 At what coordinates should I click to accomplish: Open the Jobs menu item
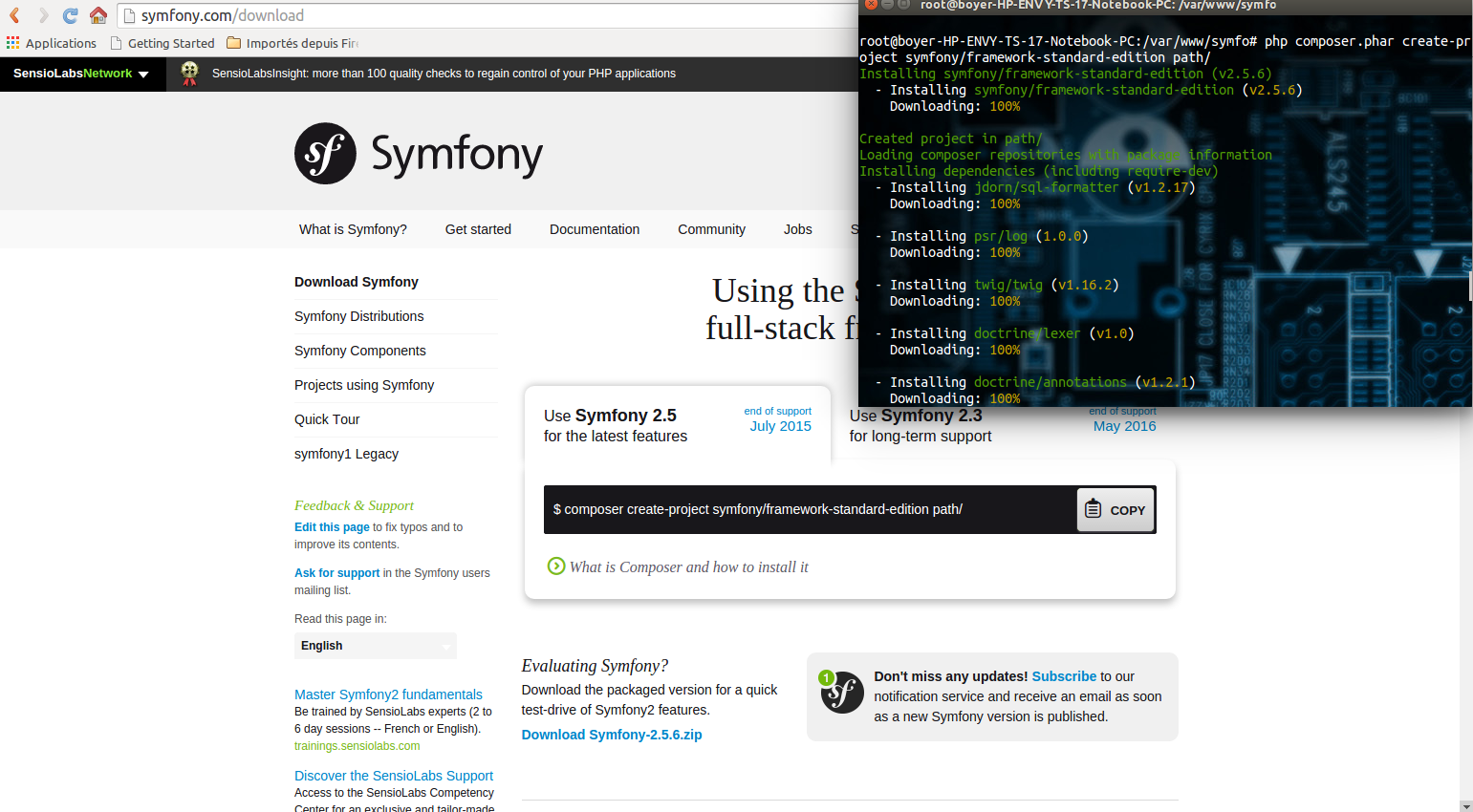point(797,229)
